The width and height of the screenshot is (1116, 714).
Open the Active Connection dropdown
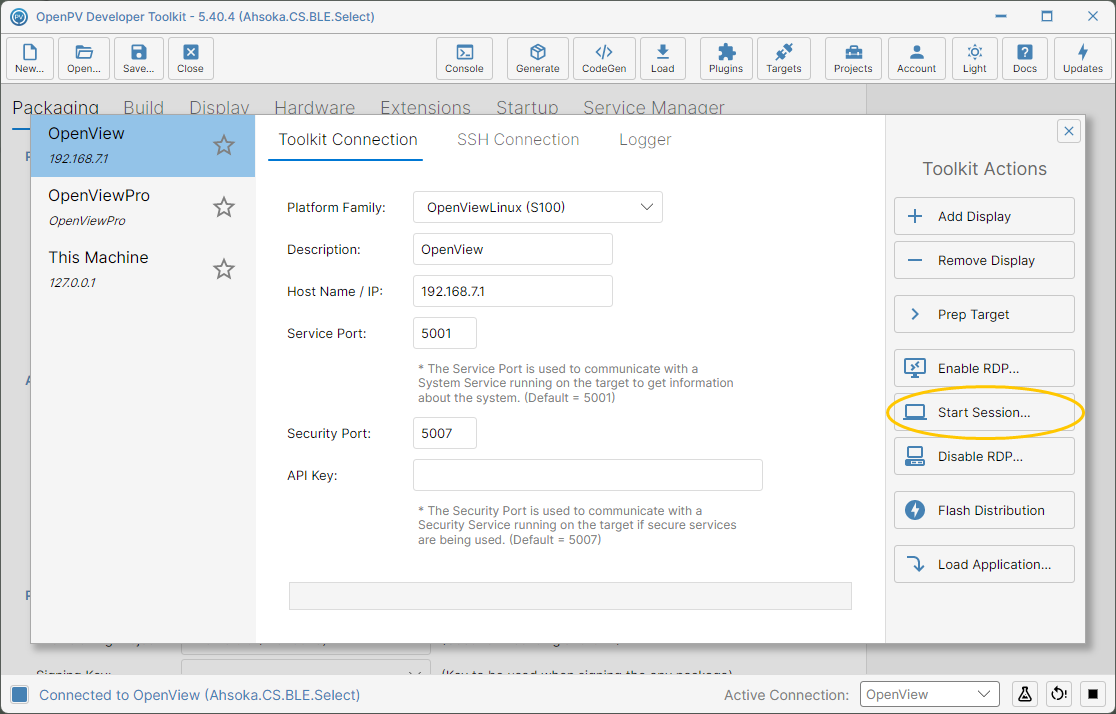(929, 694)
